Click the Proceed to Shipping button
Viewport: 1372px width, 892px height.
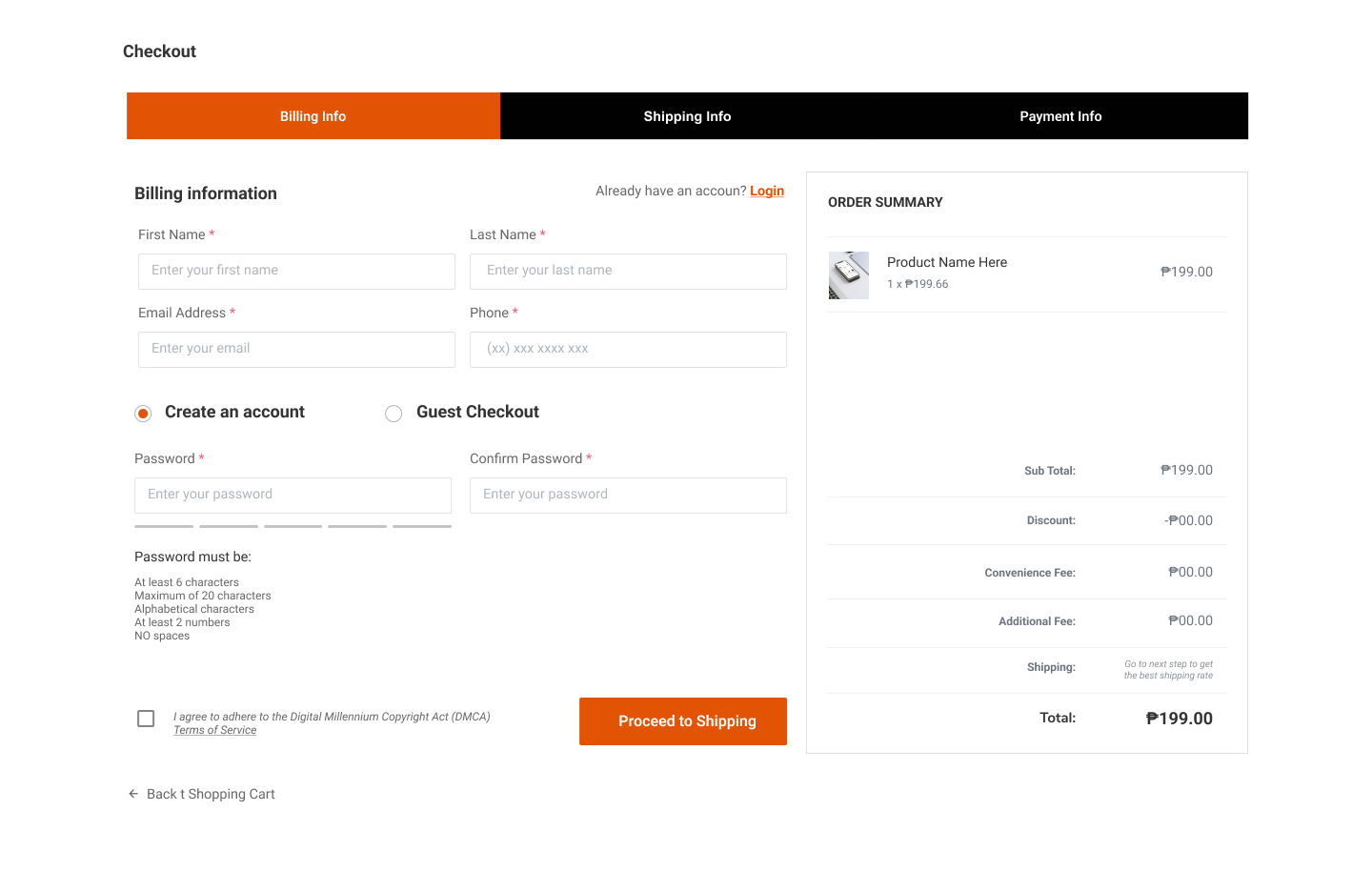(x=683, y=721)
